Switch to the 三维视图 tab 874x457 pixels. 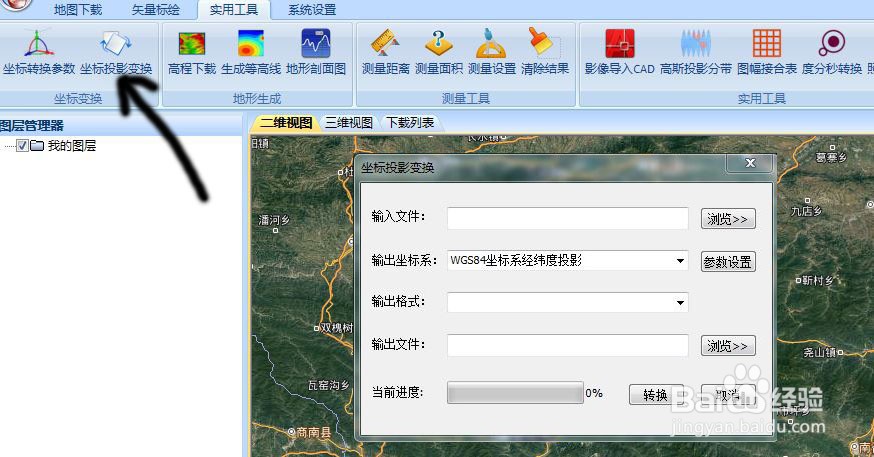[349, 123]
